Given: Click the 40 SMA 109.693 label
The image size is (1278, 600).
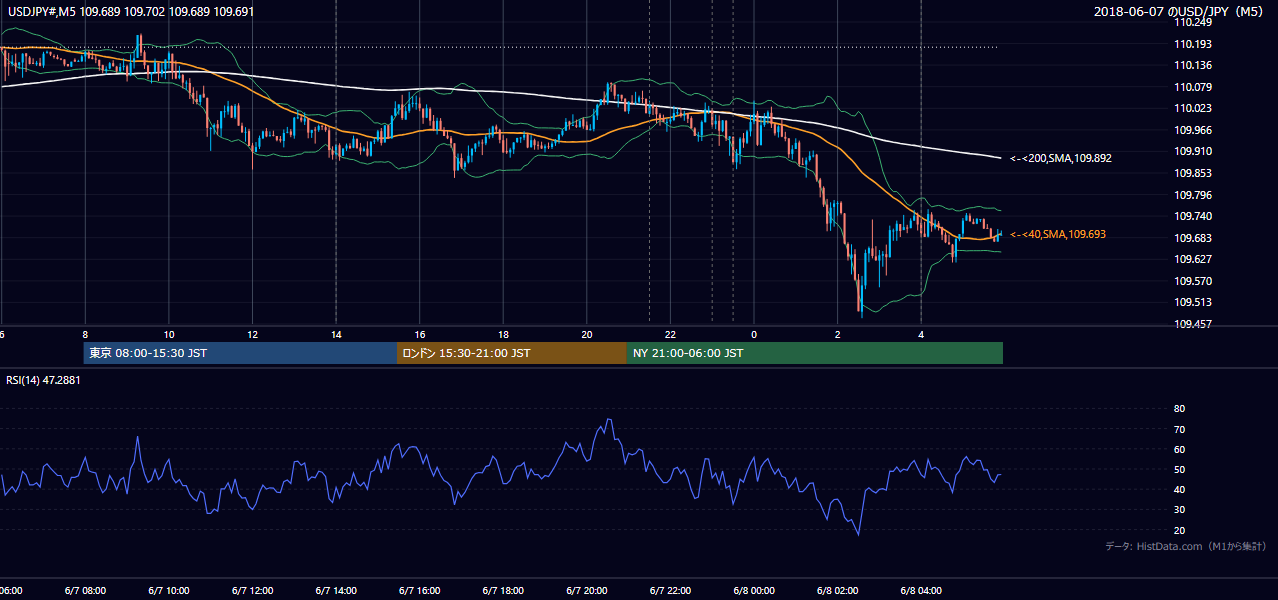Looking at the screenshot, I should 1058,234.
